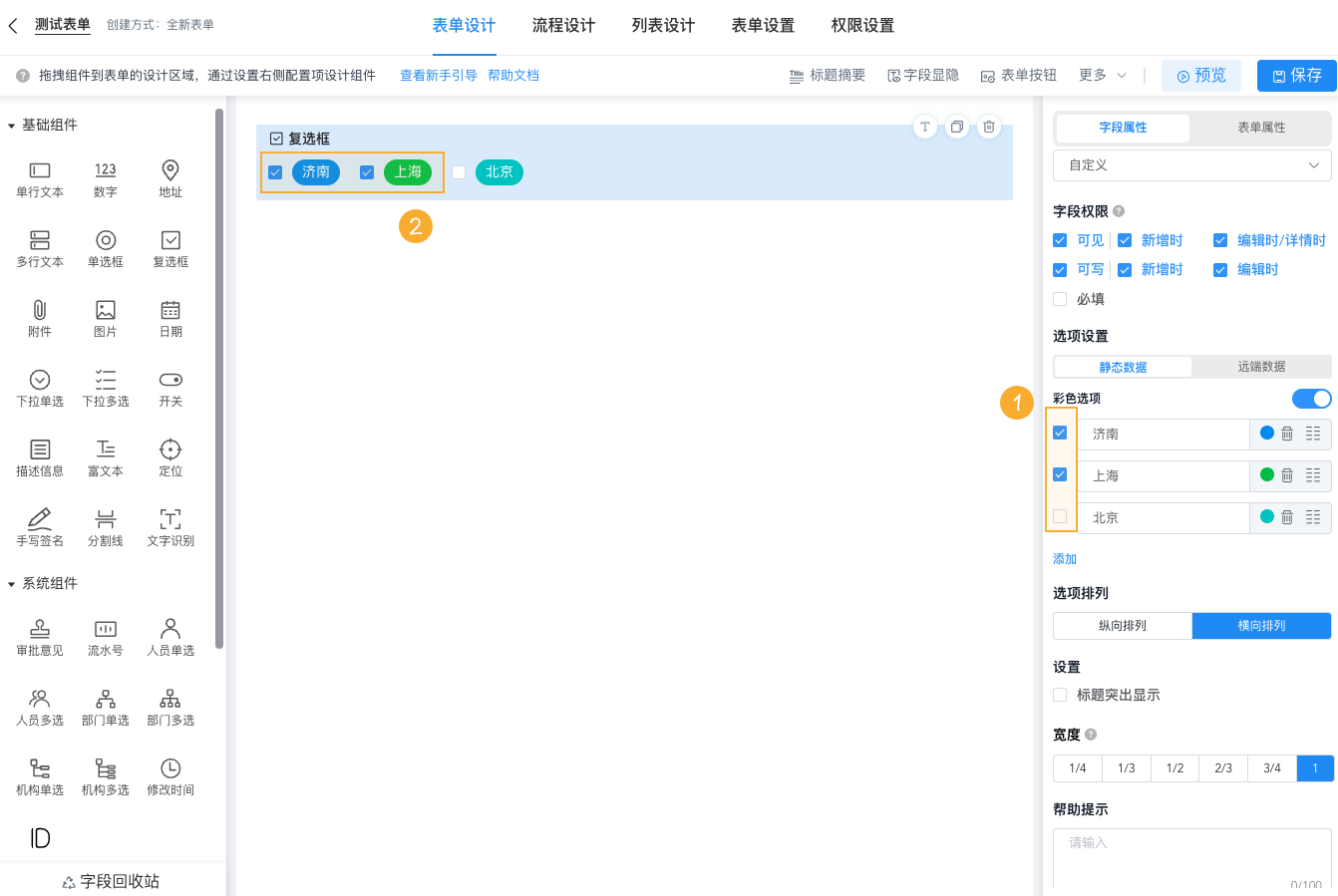Enable the 必填 checkbox
This screenshot has width=1338, height=896.
pyautogui.click(x=1059, y=298)
